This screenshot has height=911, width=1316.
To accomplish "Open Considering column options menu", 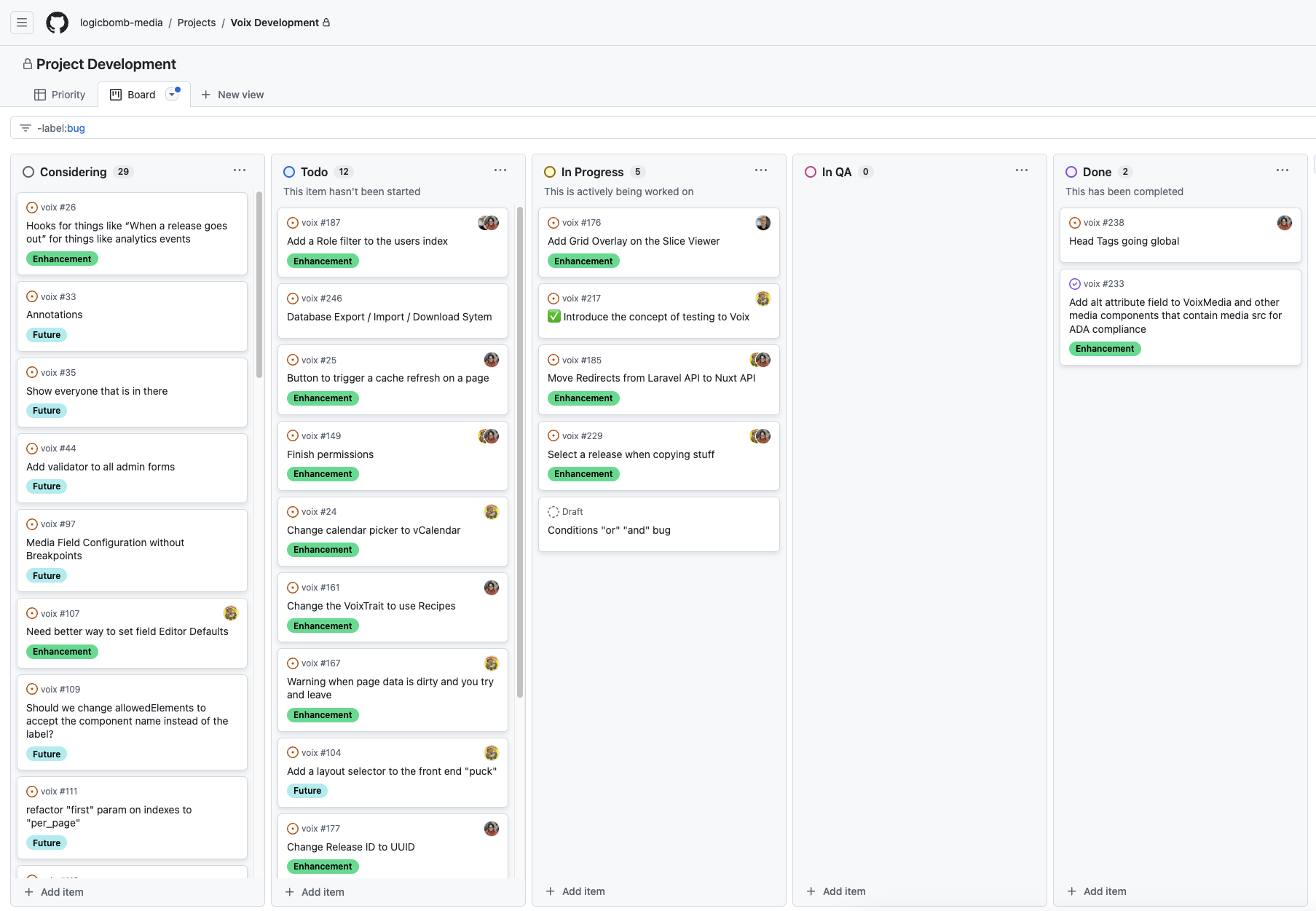I will point(240,170).
